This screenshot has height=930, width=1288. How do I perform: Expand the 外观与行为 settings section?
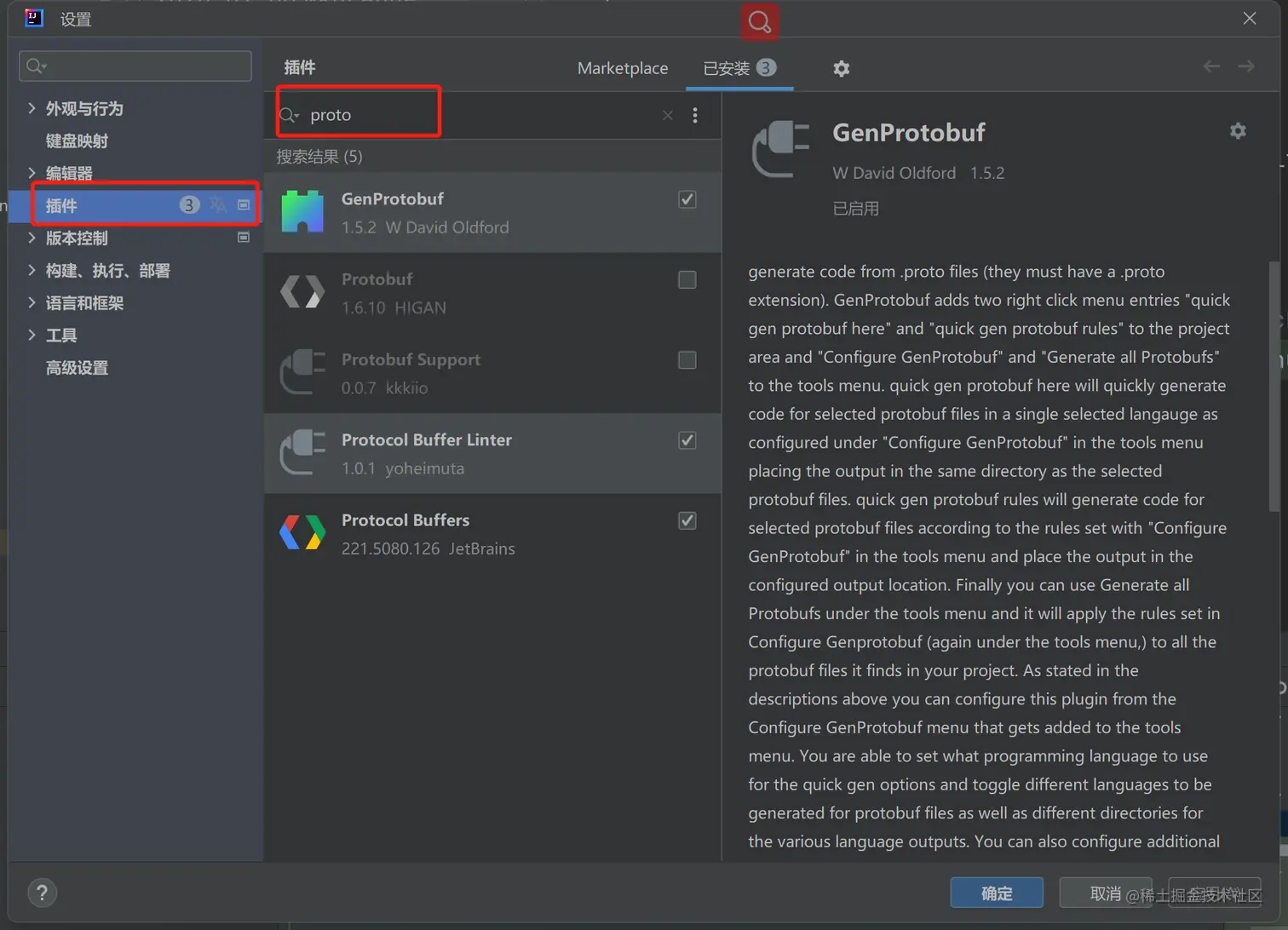pos(32,108)
